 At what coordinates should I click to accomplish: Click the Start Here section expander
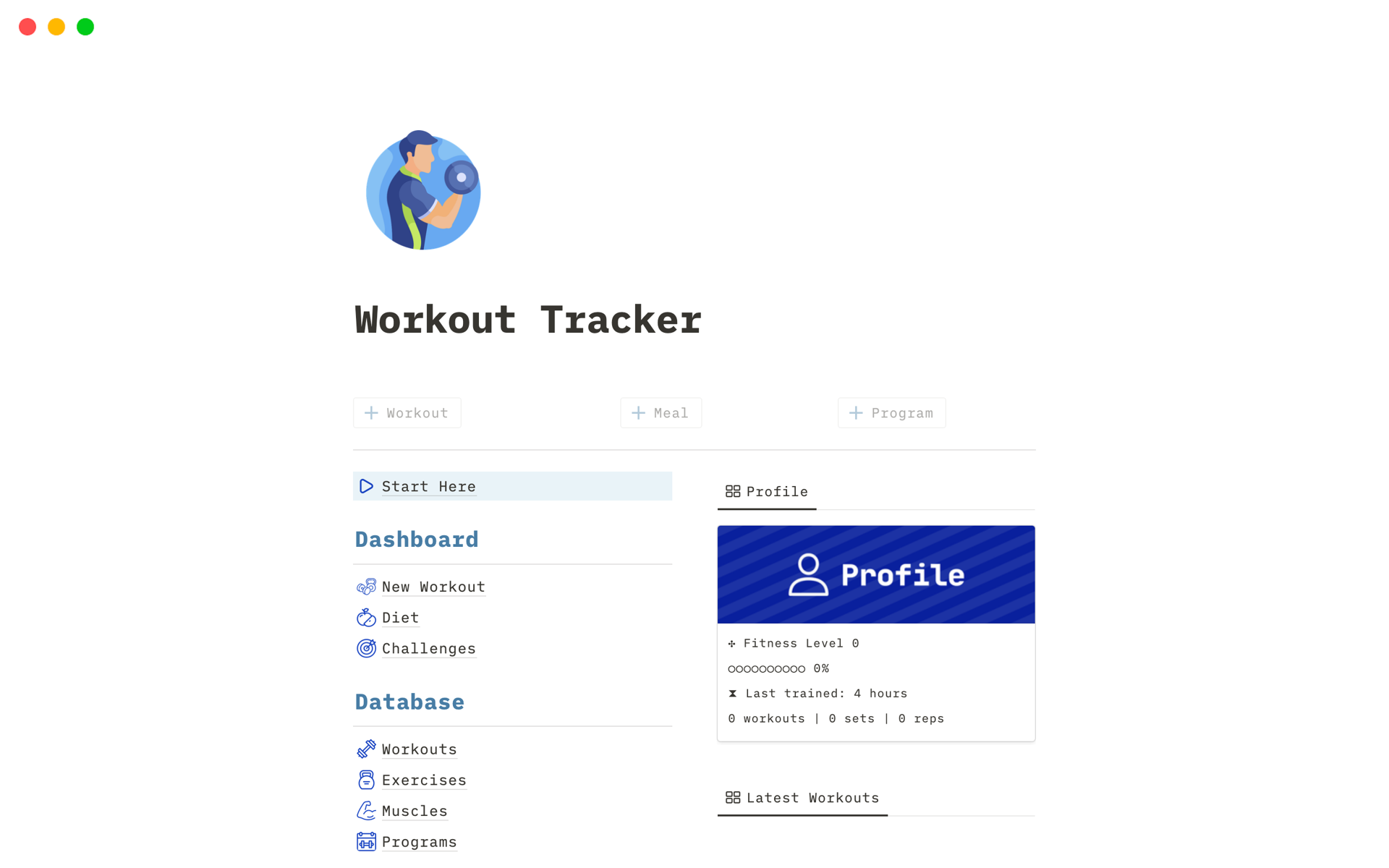pyautogui.click(x=367, y=486)
